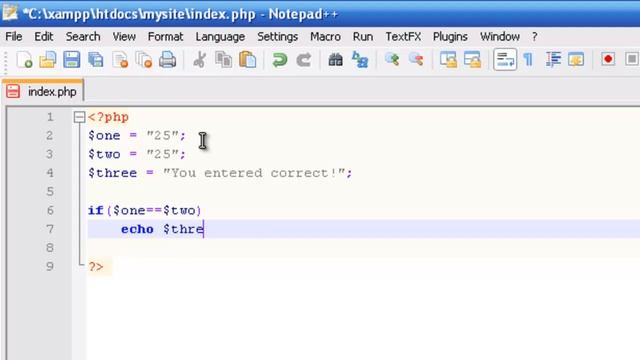Image resolution: width=640 pixels, height=360 pixels.
Task: Toggle the Show indent guide icon
Action: (553, 60)
